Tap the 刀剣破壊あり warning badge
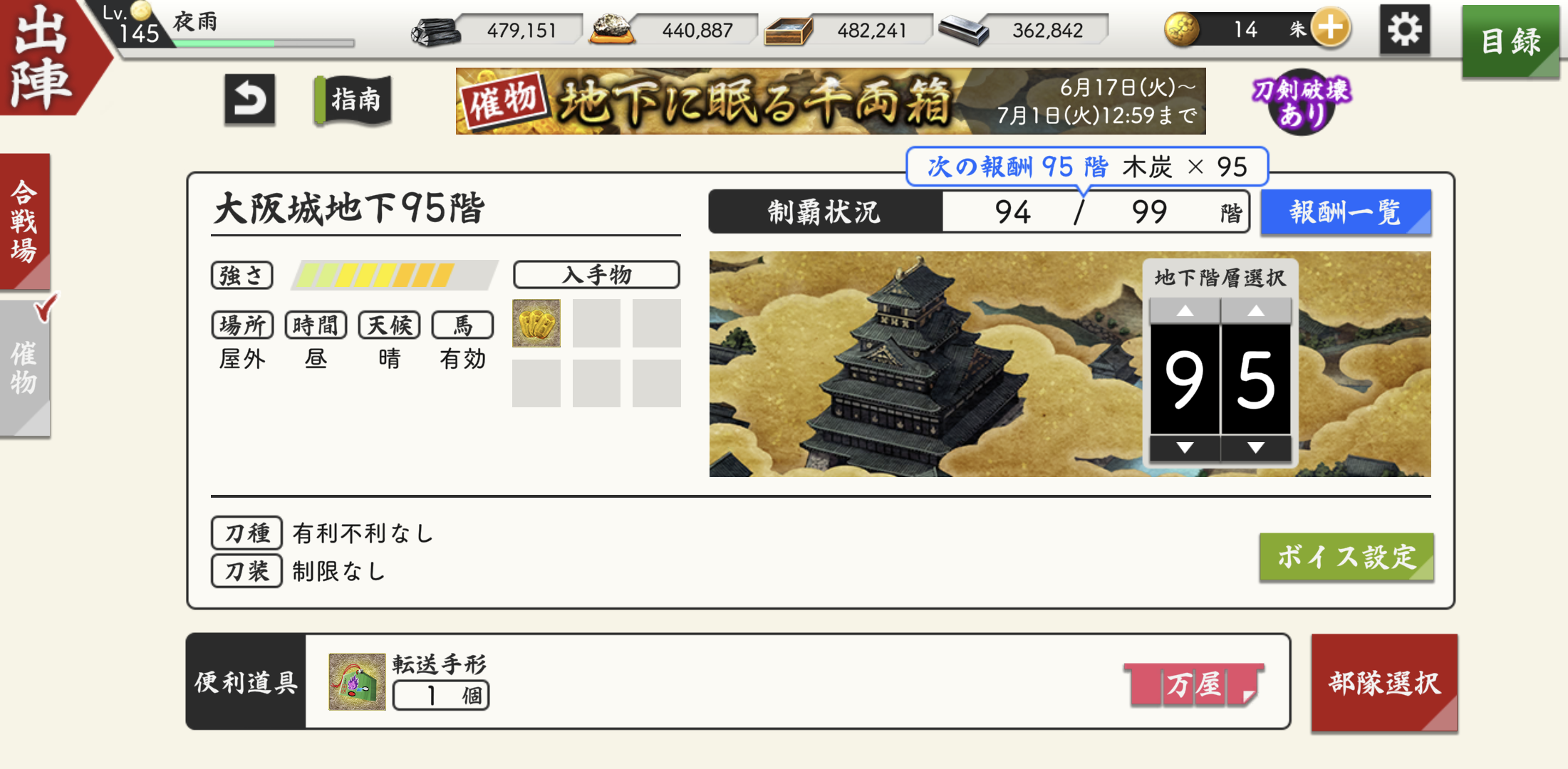The width and height of the screenshot is (1568, 769). (x=1301, y=101)
